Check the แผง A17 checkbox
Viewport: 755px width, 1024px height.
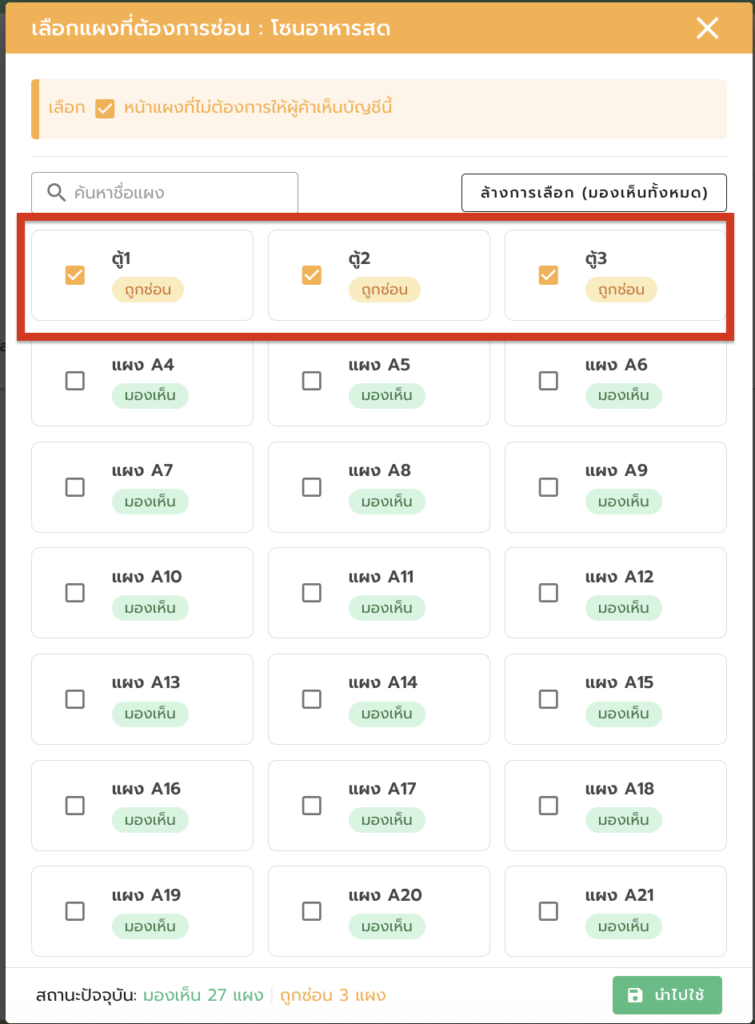[312, 805]
